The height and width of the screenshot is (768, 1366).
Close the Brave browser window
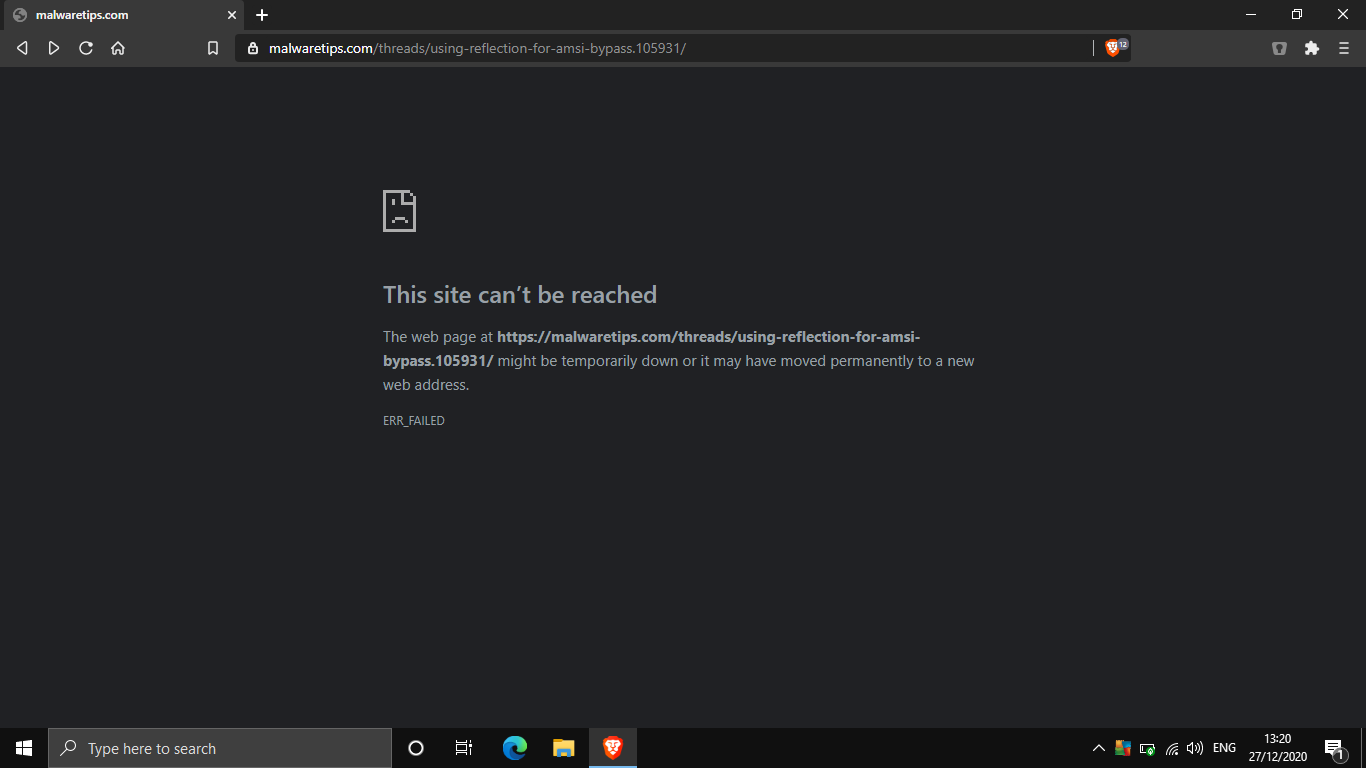(x=1343, y=15)
